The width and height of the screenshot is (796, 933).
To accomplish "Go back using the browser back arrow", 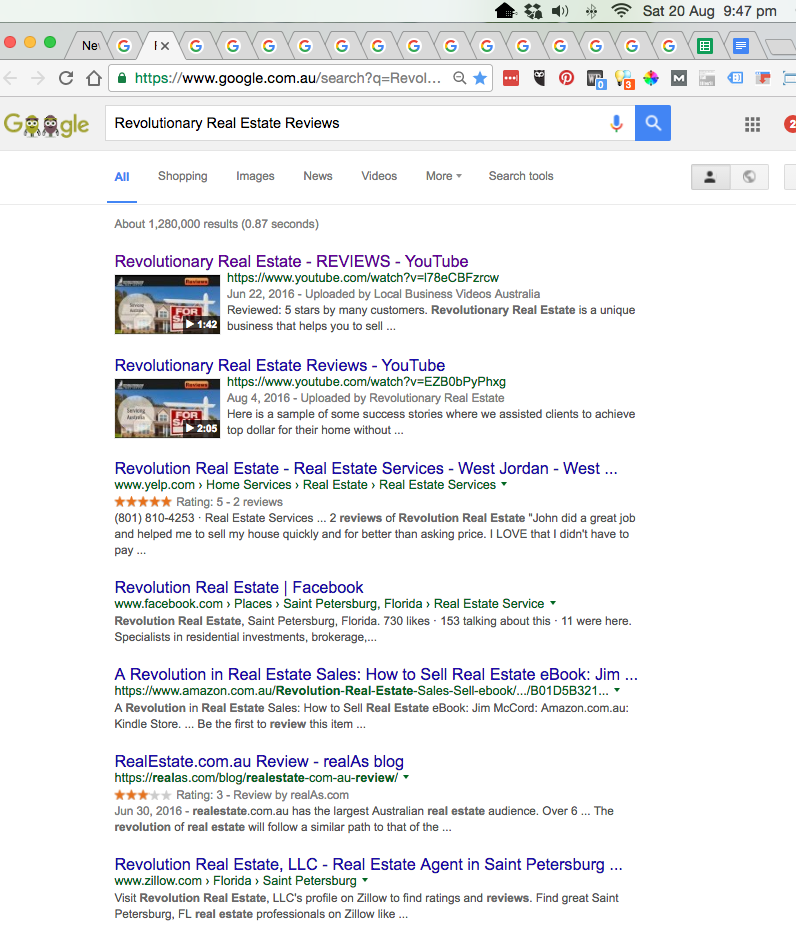I will [11, 78].
